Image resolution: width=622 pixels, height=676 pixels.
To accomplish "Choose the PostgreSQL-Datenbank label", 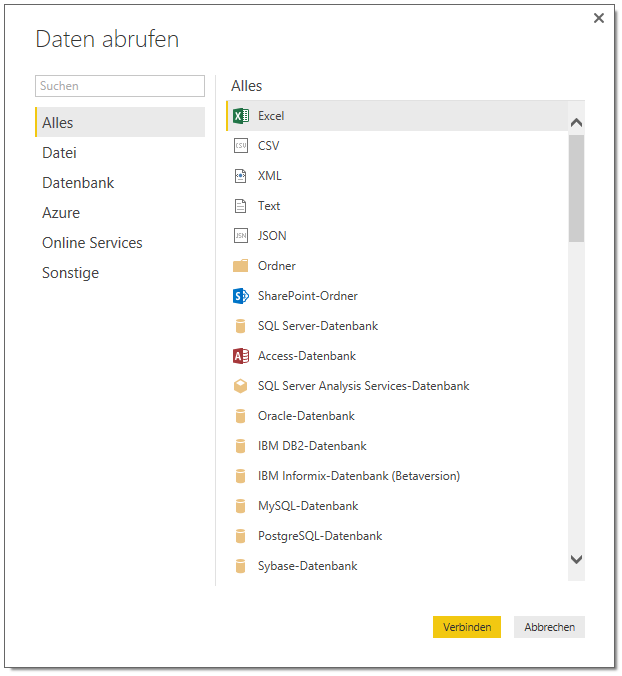I will click(x=320, y=536).
